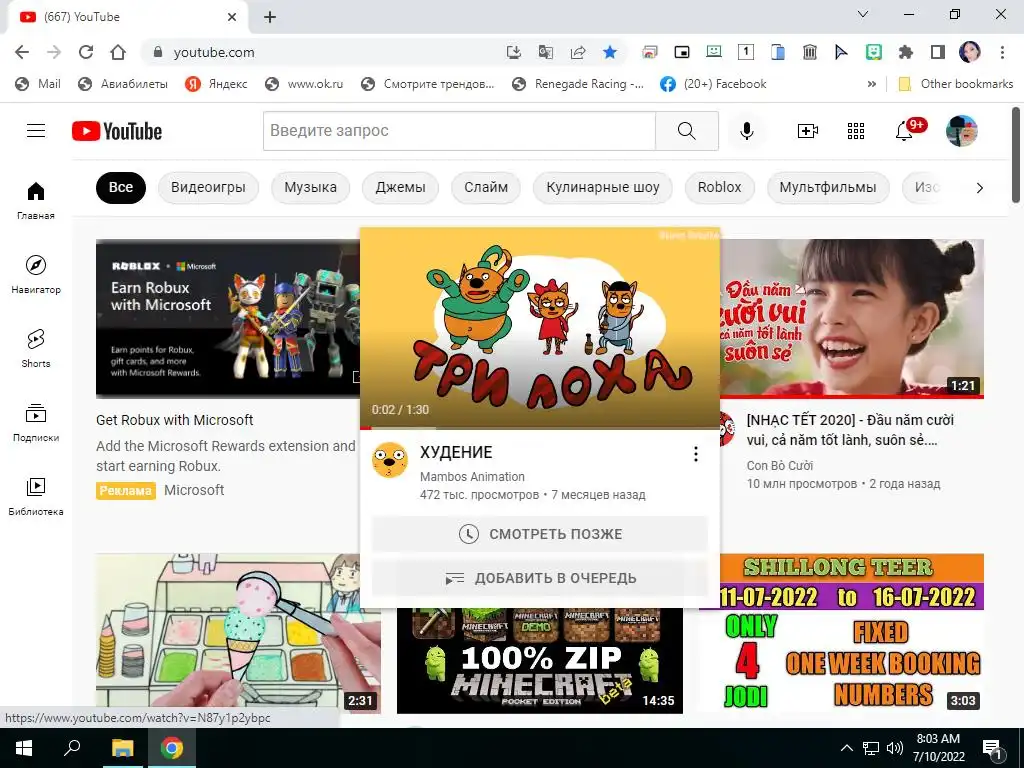
Task: Open the YouTube hamburger guide menu
Action: point(36,131)
